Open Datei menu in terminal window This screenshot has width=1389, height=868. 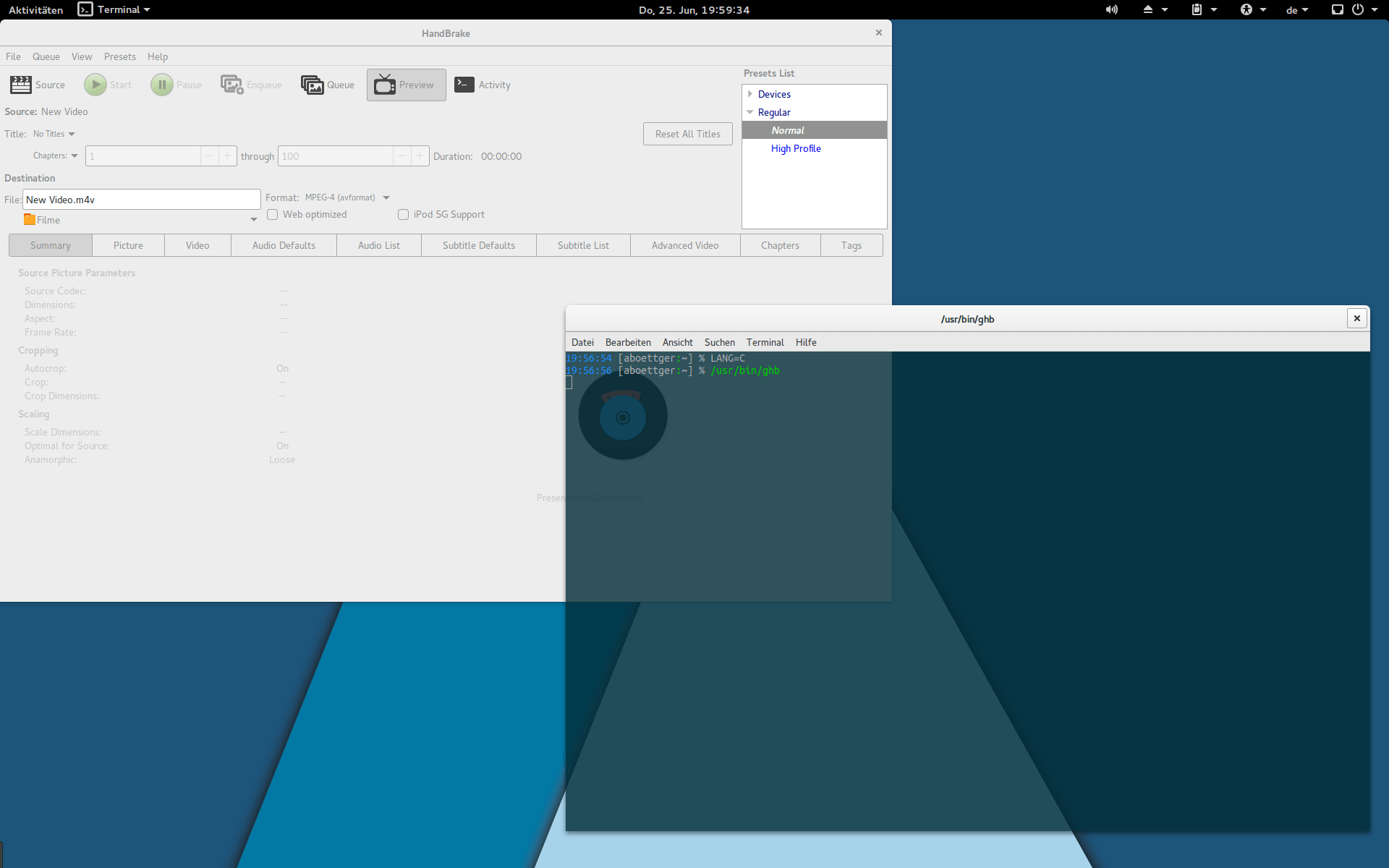click(582, 342)
